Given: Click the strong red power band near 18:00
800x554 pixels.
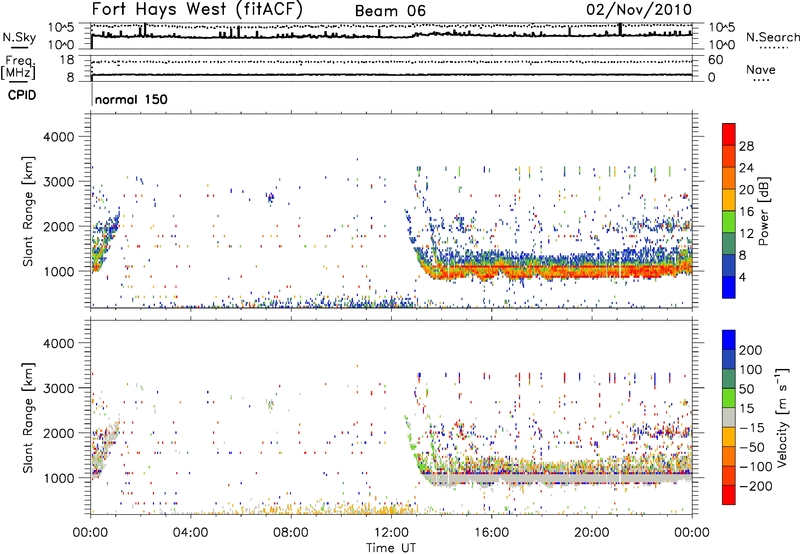Looking at the screenshot, I should [542, 269].
